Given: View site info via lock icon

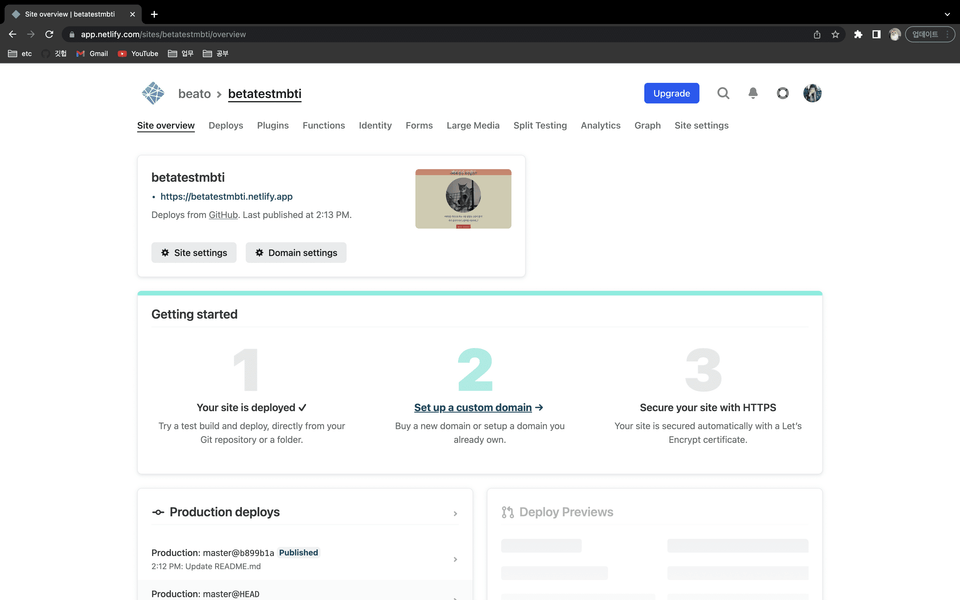Looking at the screenshot, I should 72,34.
